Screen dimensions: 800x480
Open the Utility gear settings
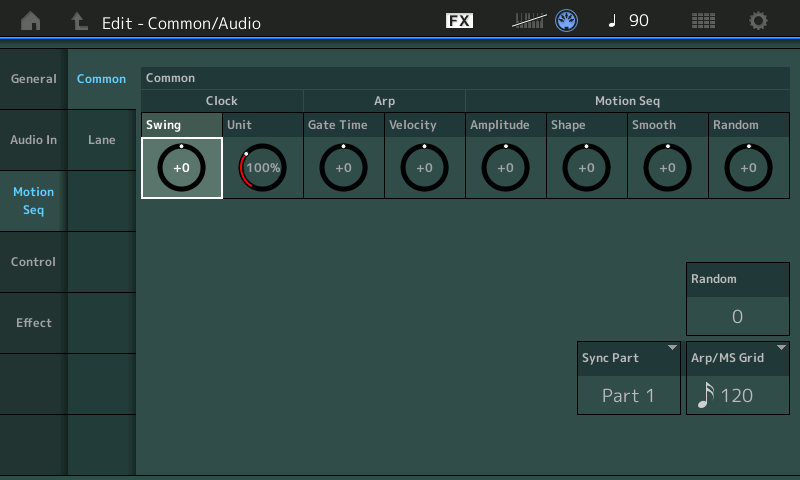(x=759, y=21)
